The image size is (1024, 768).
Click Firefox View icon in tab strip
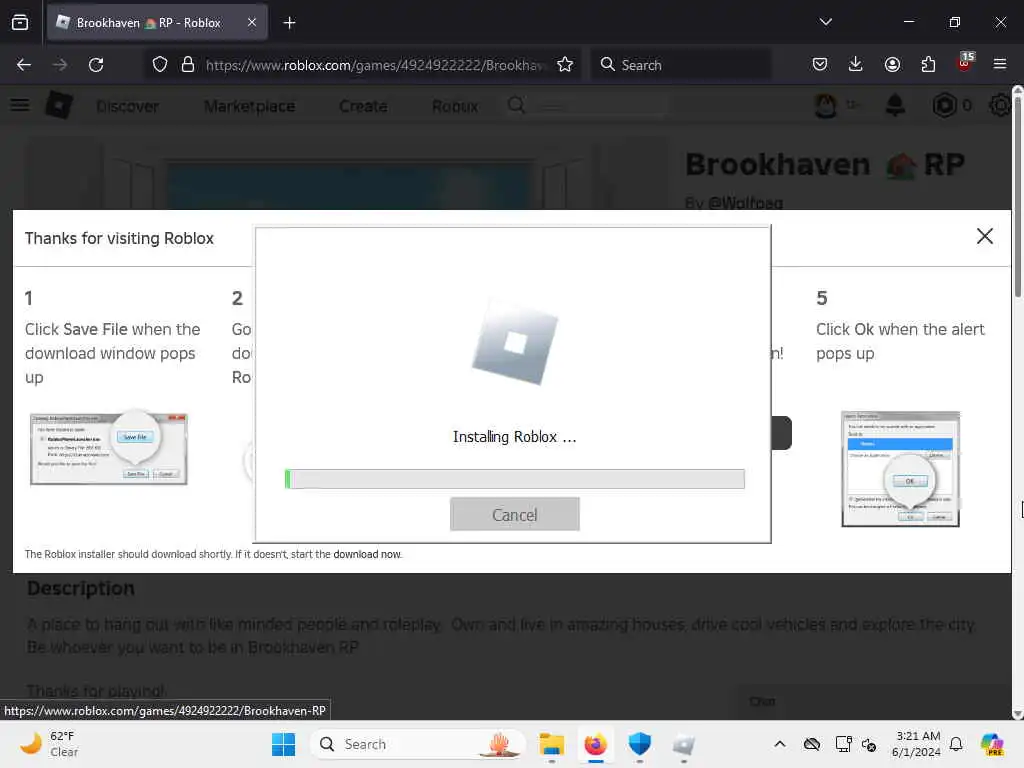coord(20,23)
